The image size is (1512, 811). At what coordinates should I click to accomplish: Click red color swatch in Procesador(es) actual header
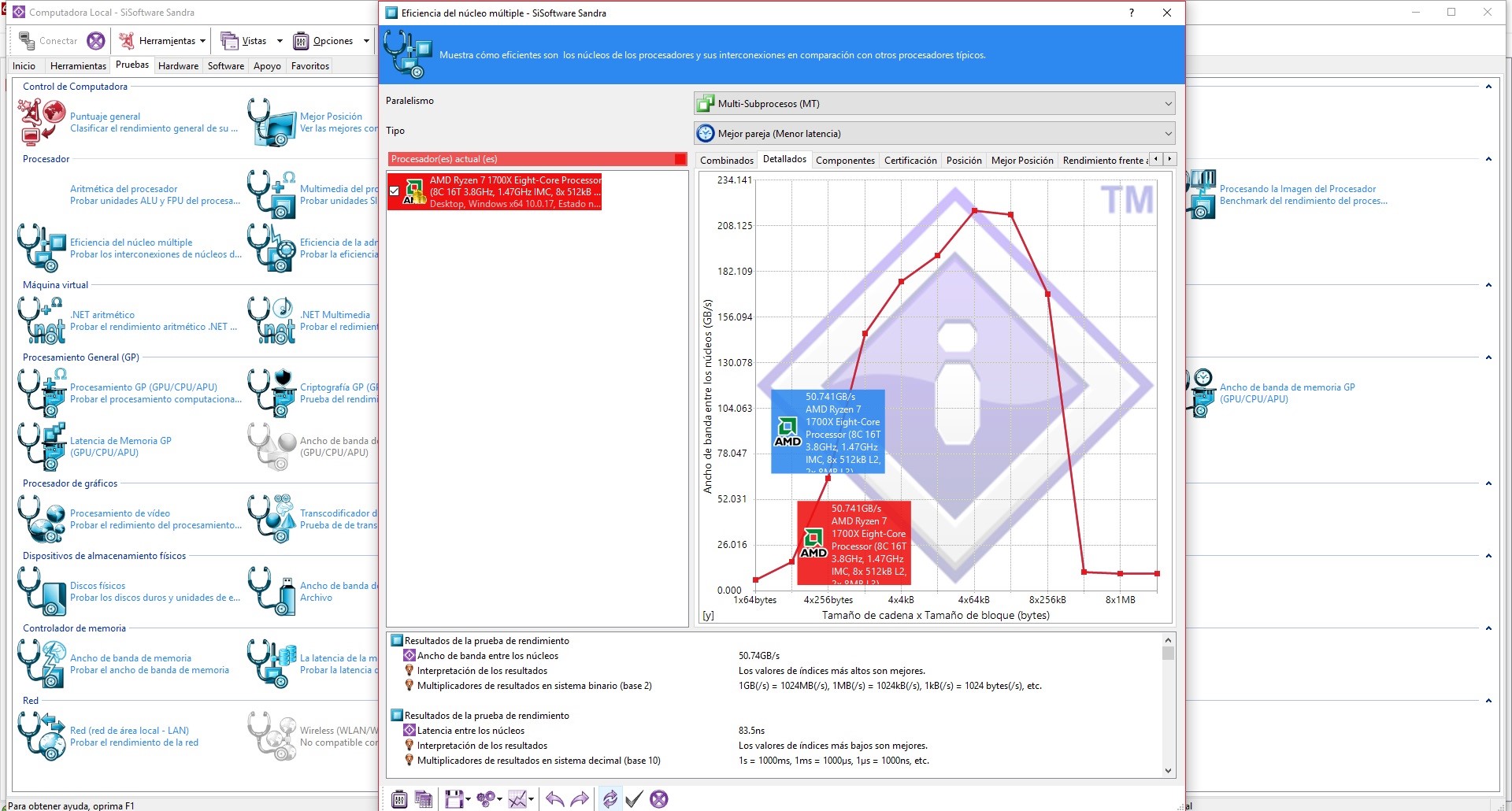[x=680, y=159]
